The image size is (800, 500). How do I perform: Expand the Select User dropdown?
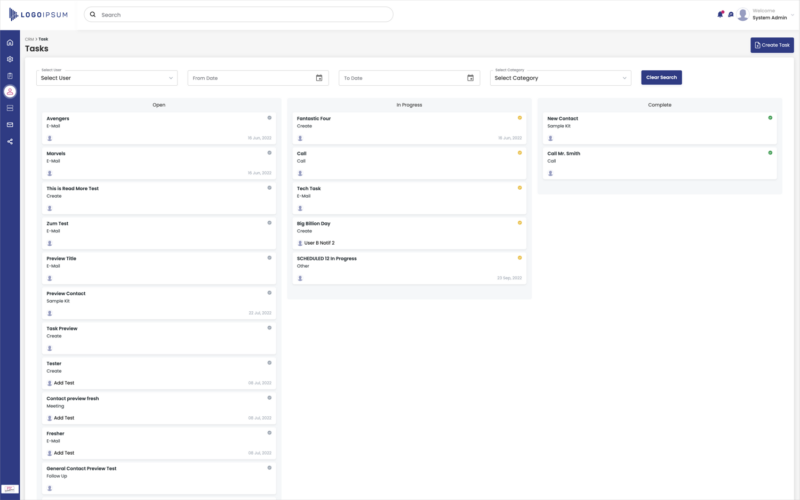[x=107, y=77]
